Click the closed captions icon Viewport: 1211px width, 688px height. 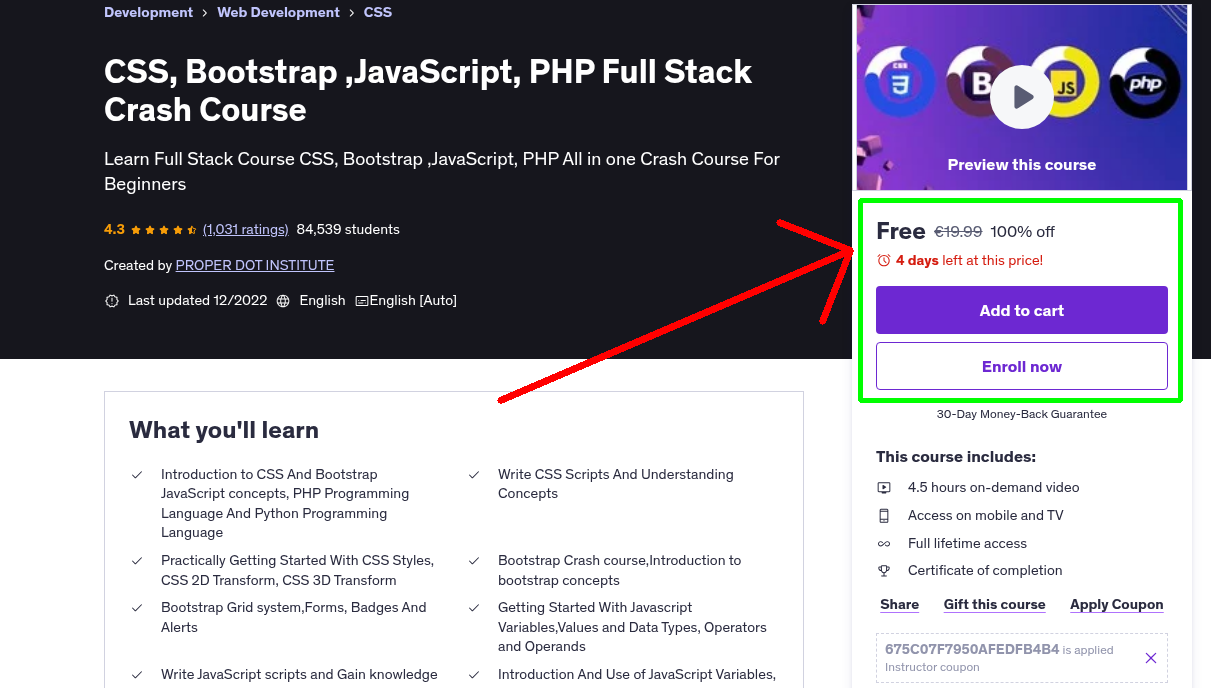click(x=362, y=301)
